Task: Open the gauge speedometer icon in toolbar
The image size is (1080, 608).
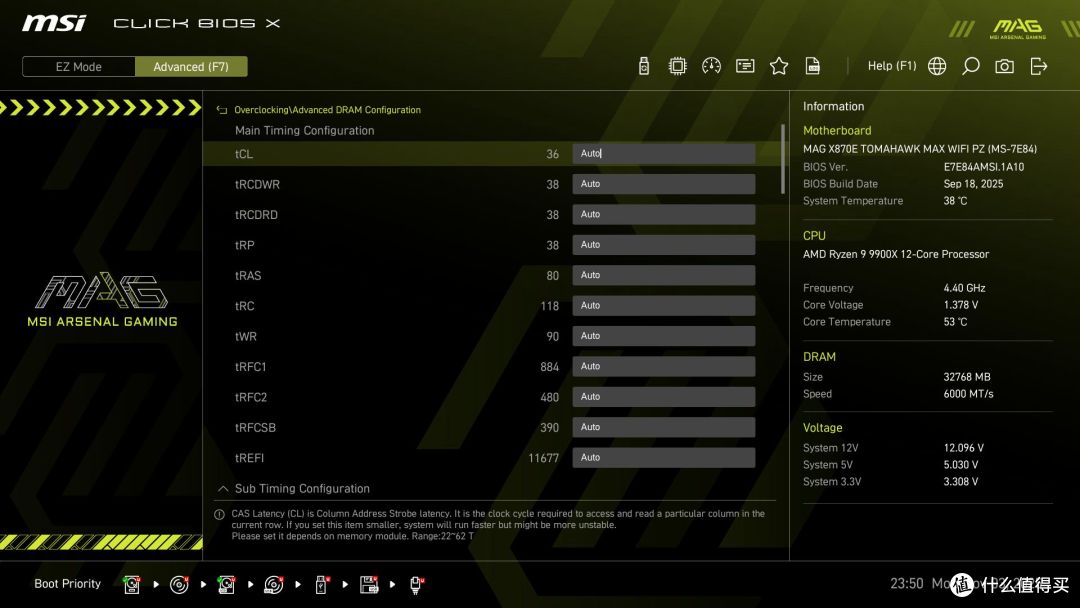Action: coord(712,66)
